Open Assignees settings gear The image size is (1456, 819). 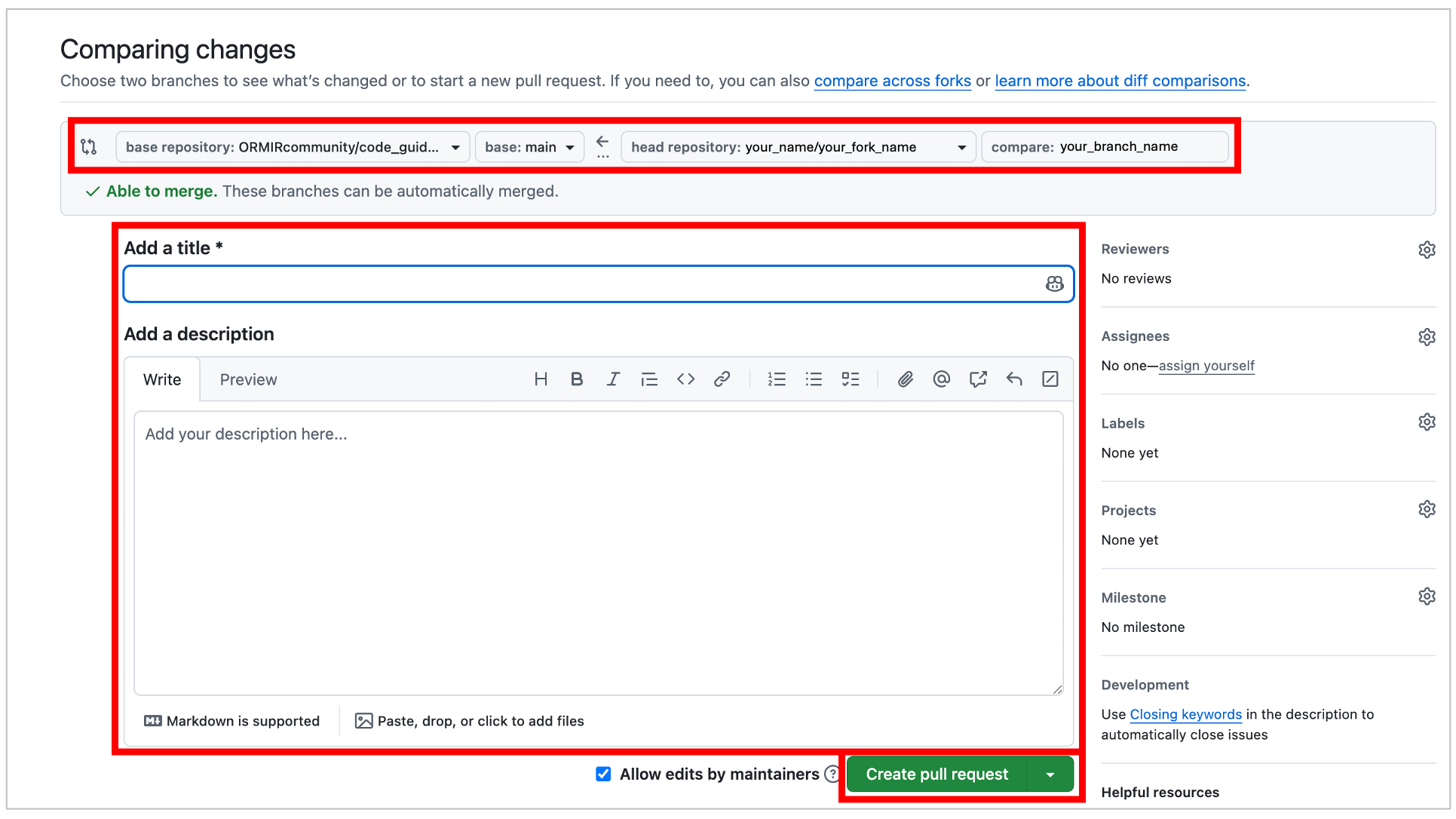click(1427, 337)
